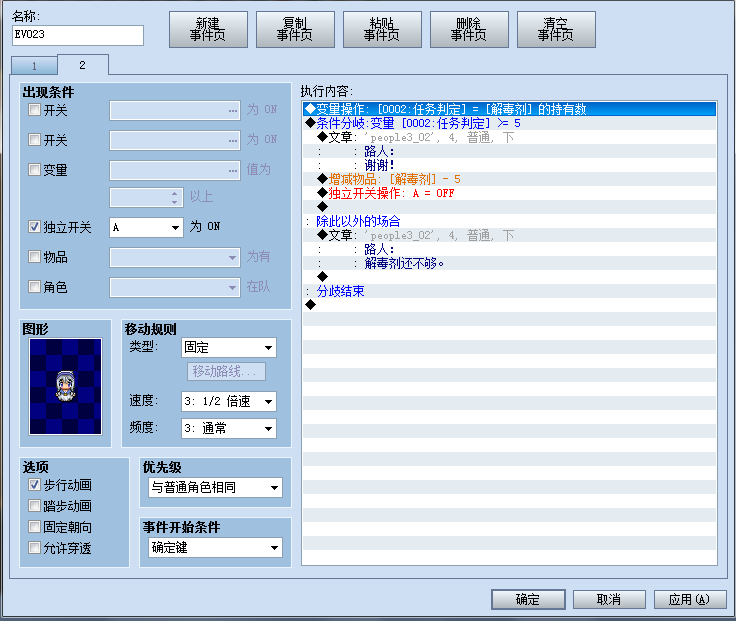Switch to event page tab 1
Image resolution: width=736 pixels, height=621 pixels.
click(x=34, y=66)
